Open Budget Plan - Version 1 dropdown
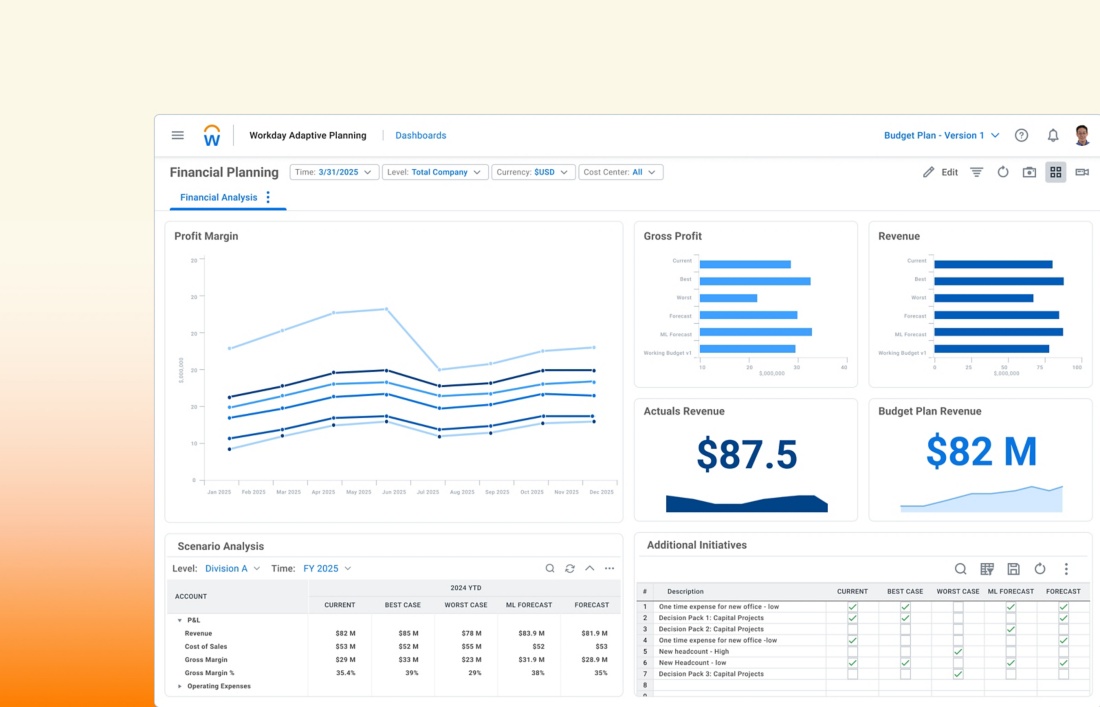This screenshot has width=1100, height=707. tap(941, 135)
